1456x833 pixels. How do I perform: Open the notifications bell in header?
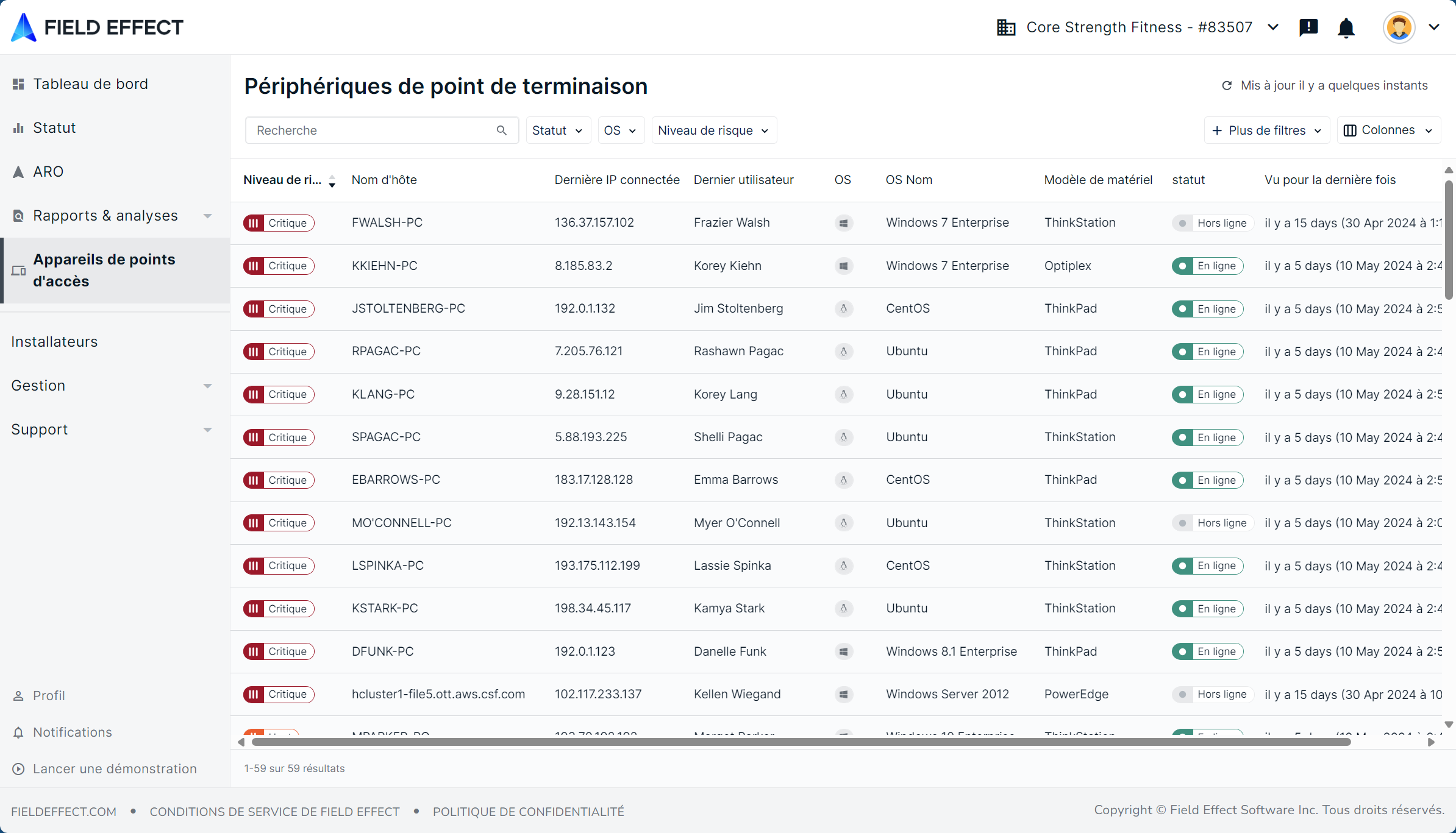pos(1346,27)
